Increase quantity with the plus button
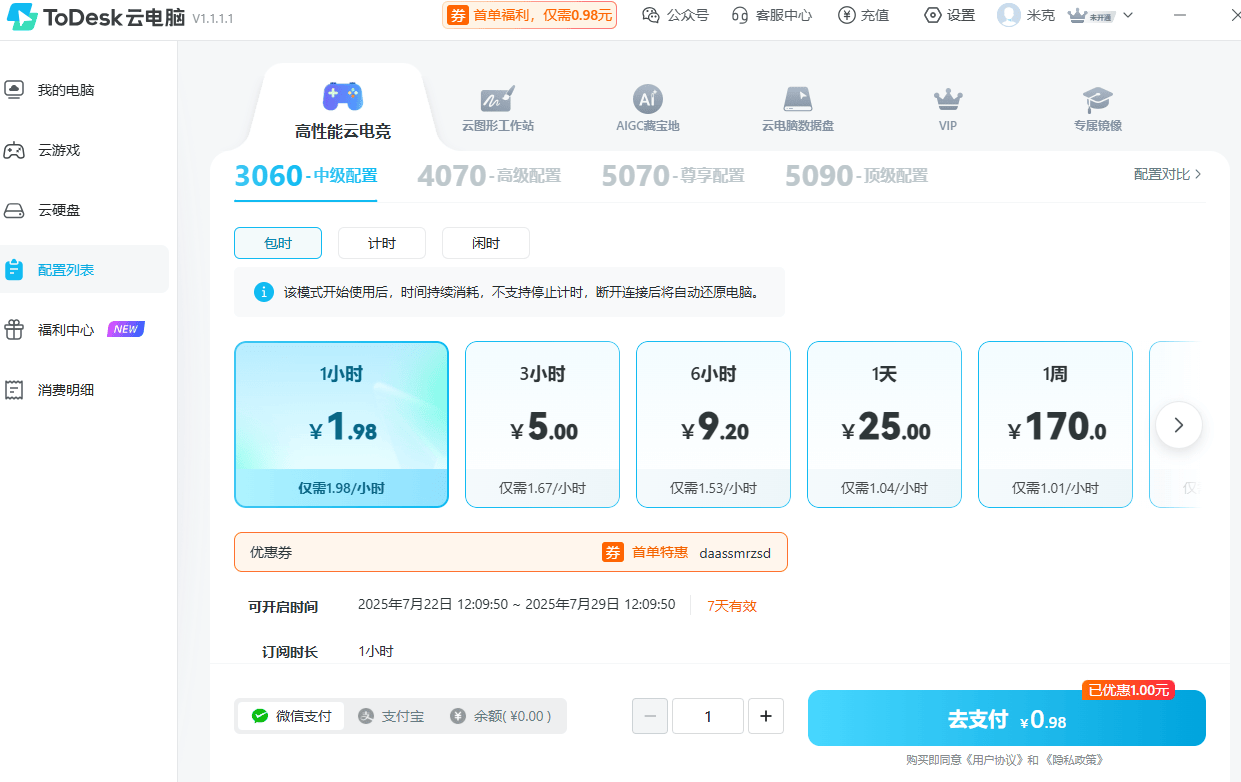The height and width of the screenshot is (782, 1241). point(766,716)
